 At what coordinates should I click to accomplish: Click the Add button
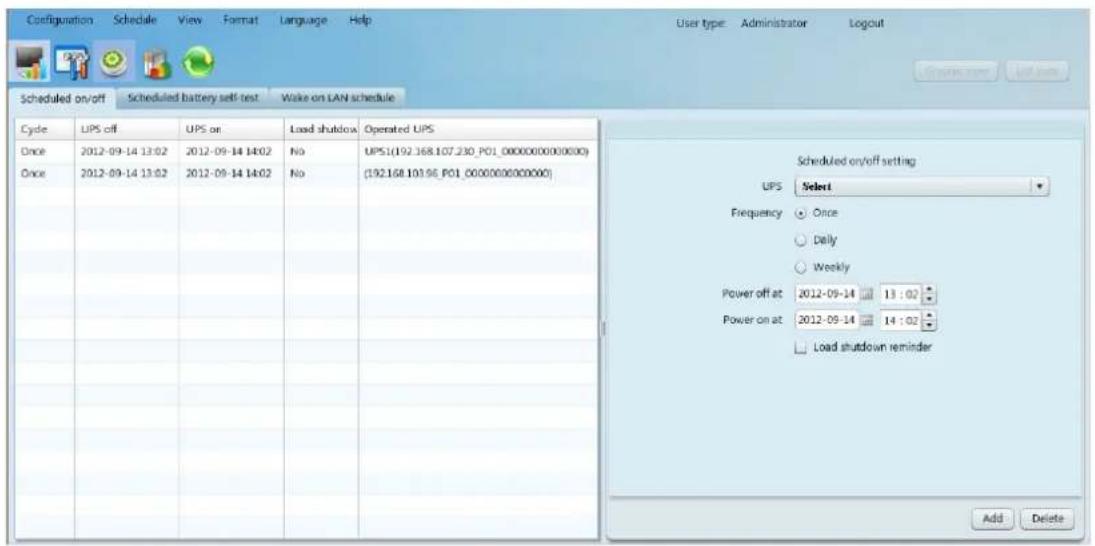(x=992, y=518)
